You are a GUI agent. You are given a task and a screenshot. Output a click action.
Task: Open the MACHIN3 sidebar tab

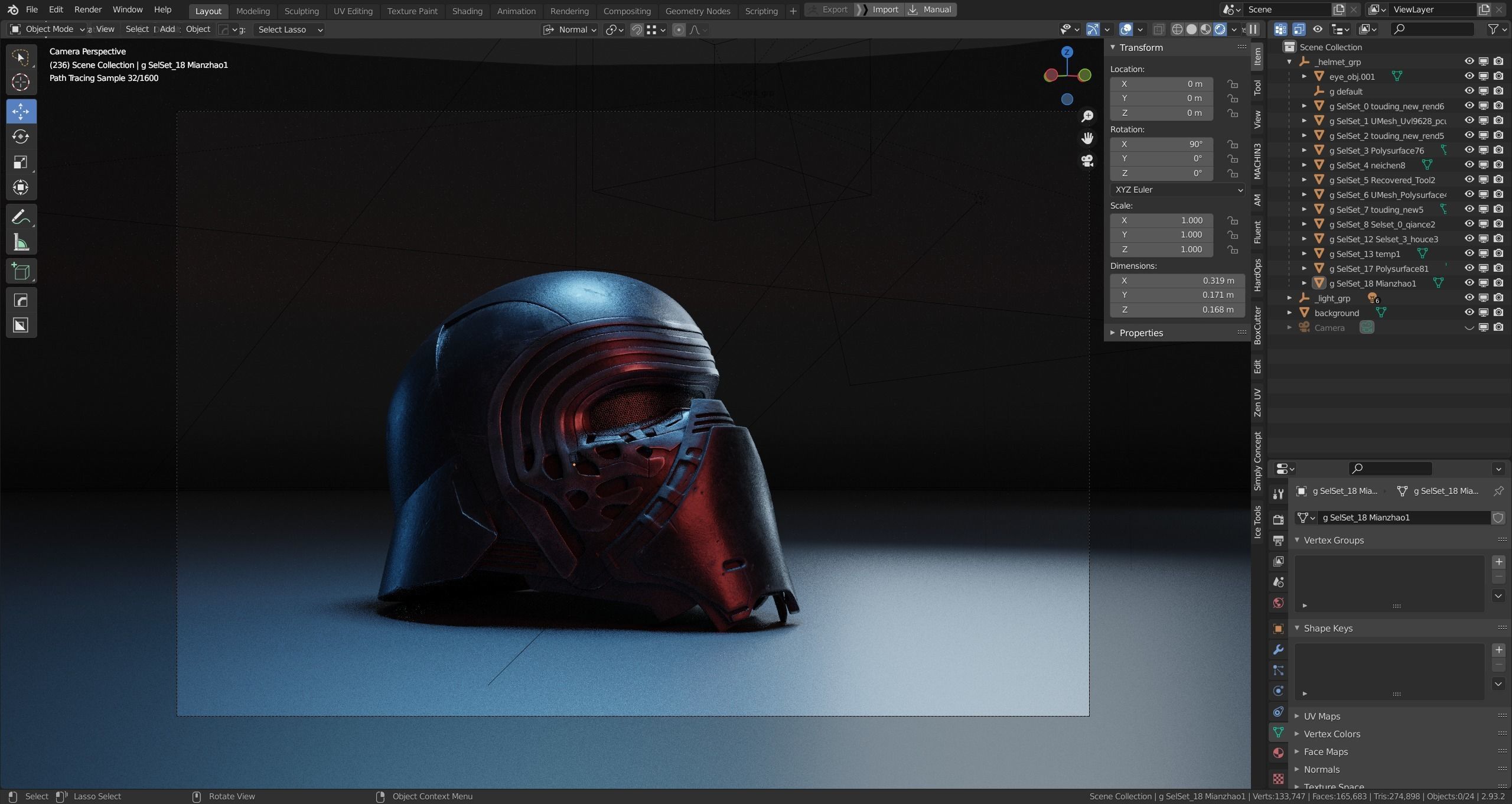(x=1257, y=161)
